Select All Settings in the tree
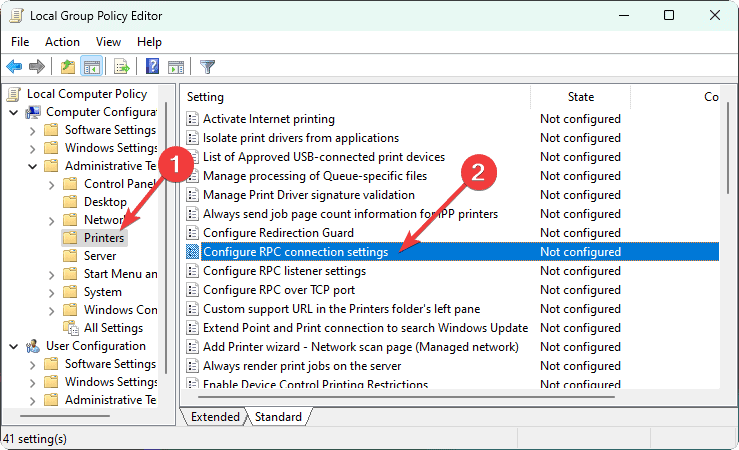Screen dimensions: 739x450 click(x=113, y=328)
